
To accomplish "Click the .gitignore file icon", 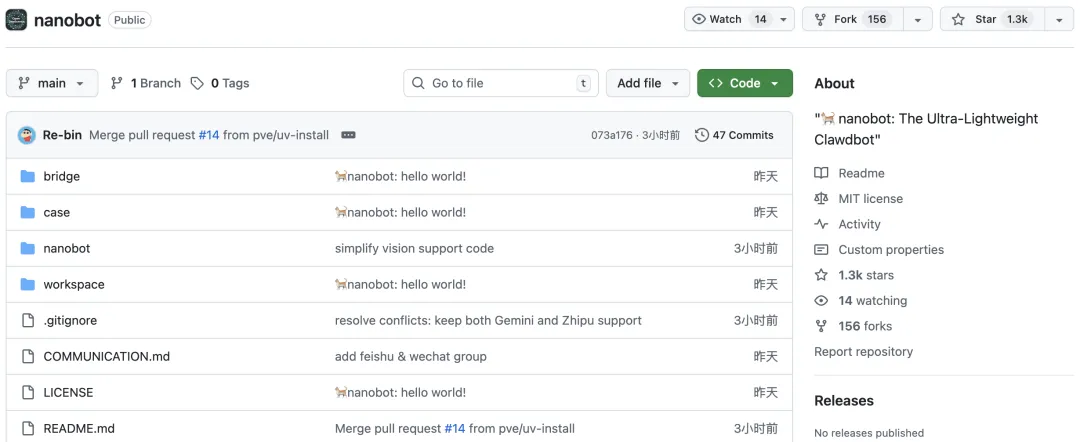I will point(27,320).
